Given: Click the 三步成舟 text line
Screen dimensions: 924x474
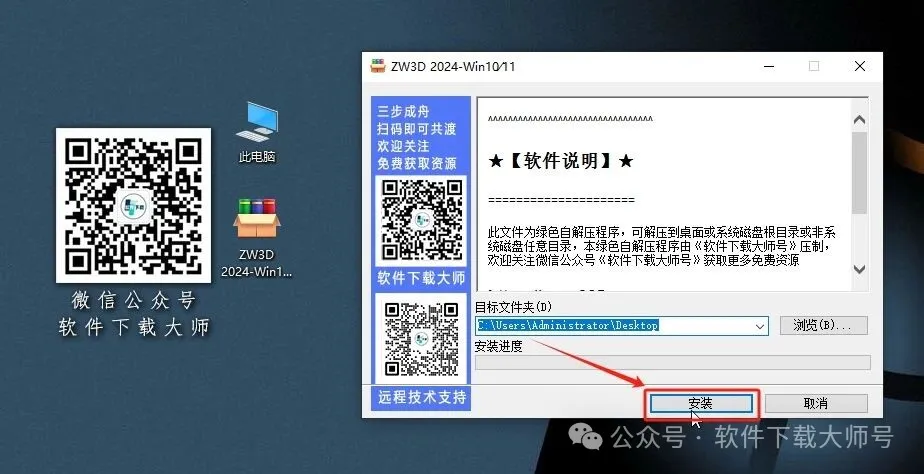Looking at the screenshot, I should 404,111.
